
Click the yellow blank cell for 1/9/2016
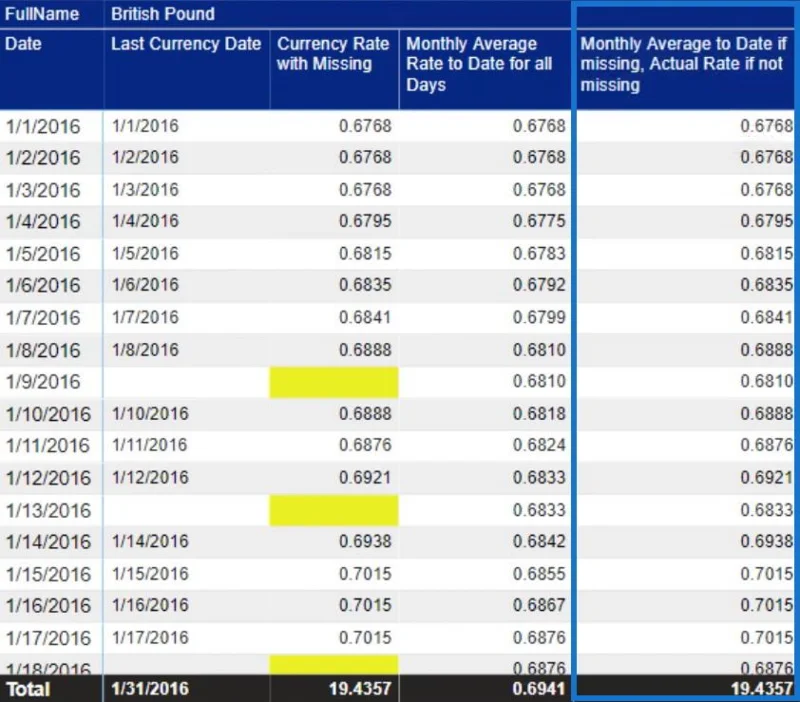334,382
